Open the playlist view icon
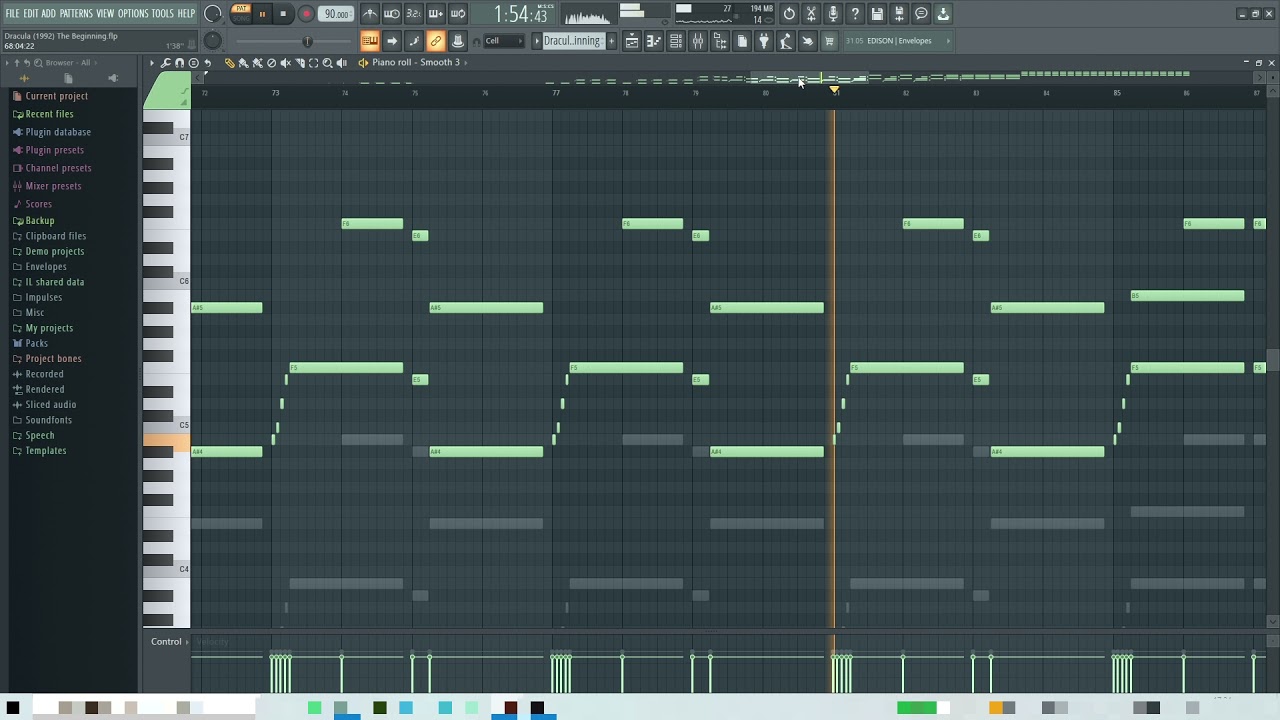Viewport: 1280px width, 720px height. 632,41
